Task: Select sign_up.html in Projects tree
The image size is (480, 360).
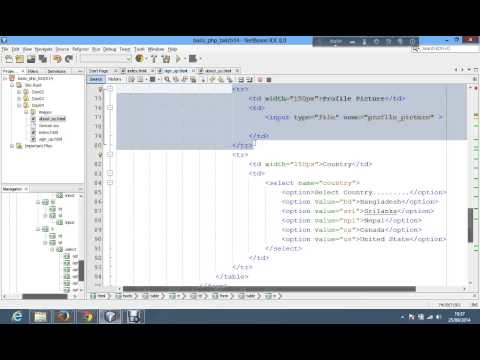Action: 50,139
